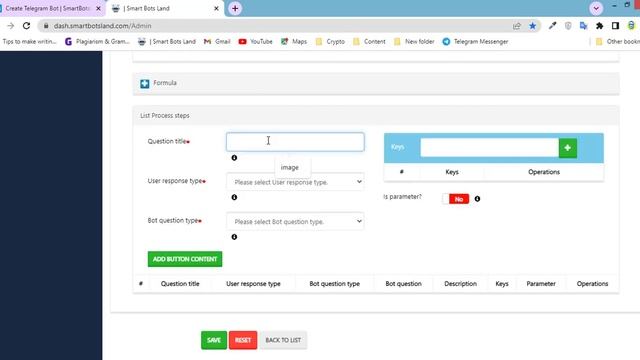Expand the Formula section plus icon

[144, 83]
